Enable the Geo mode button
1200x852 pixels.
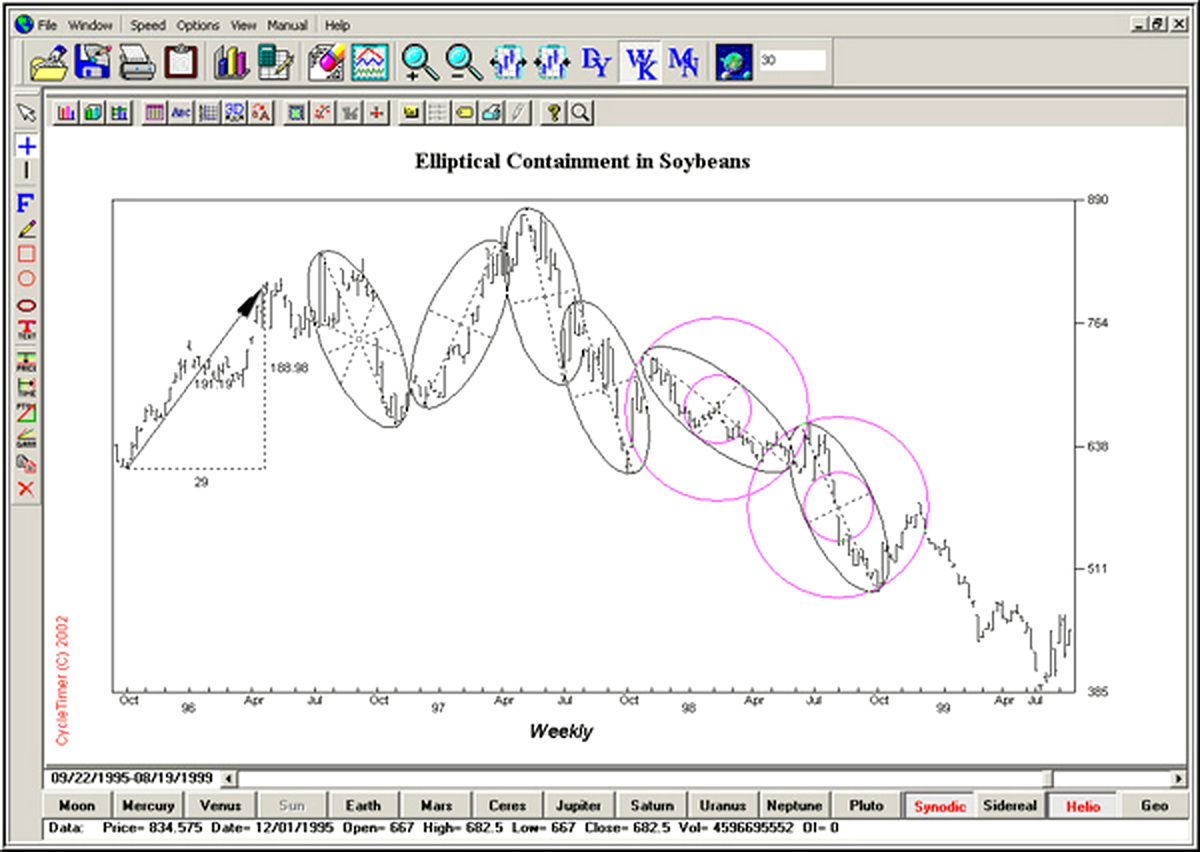coord(1154,805)
